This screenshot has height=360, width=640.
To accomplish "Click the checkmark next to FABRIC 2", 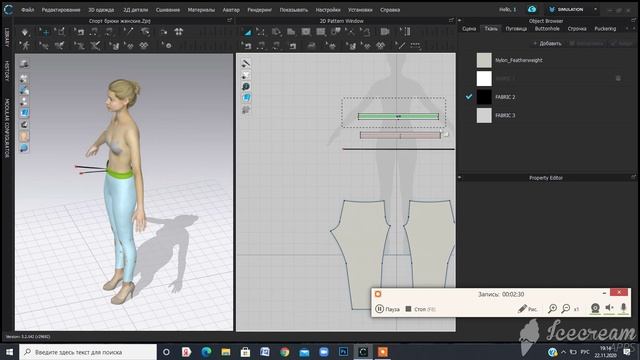I will (469, 97).
